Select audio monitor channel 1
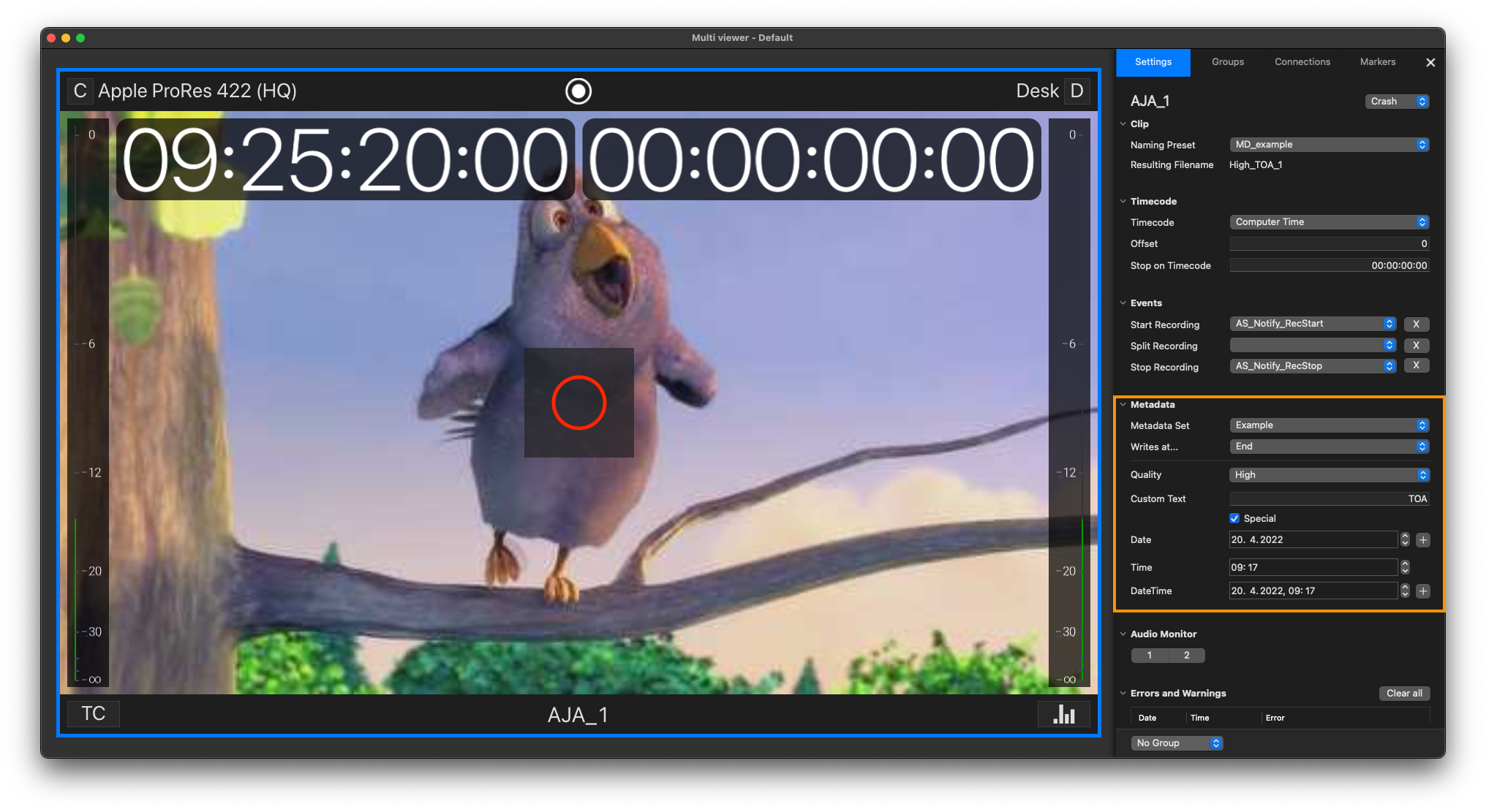 click(x=1150, y=656)
